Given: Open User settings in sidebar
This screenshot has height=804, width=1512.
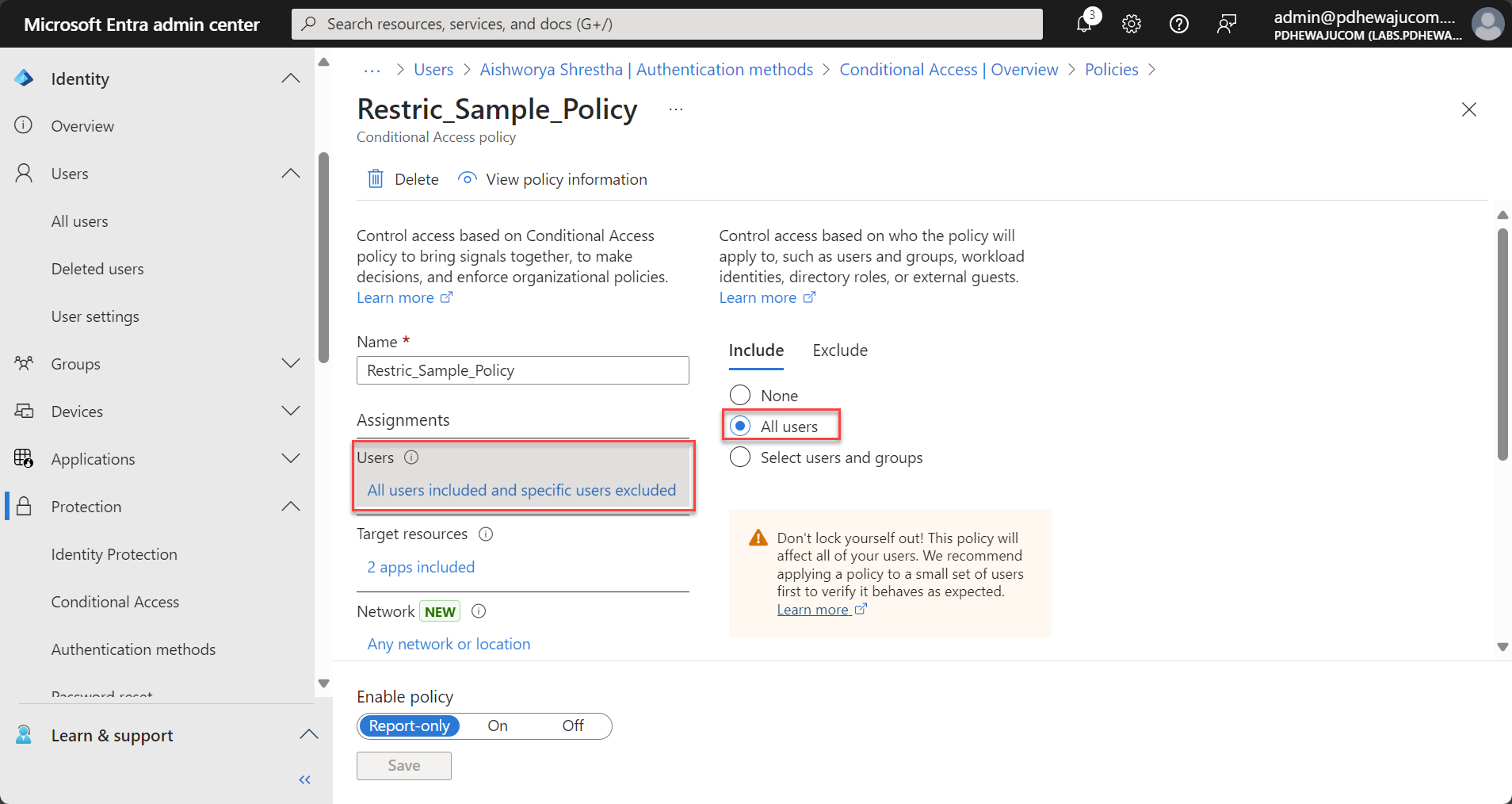Looking at the screenshot, I should tap(95, 316).
